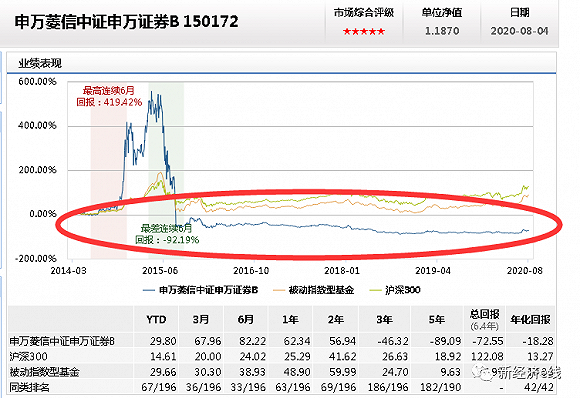Click the 6月 column header
Viewport: 580px width, 398px height.
click(x=246, y=319)
